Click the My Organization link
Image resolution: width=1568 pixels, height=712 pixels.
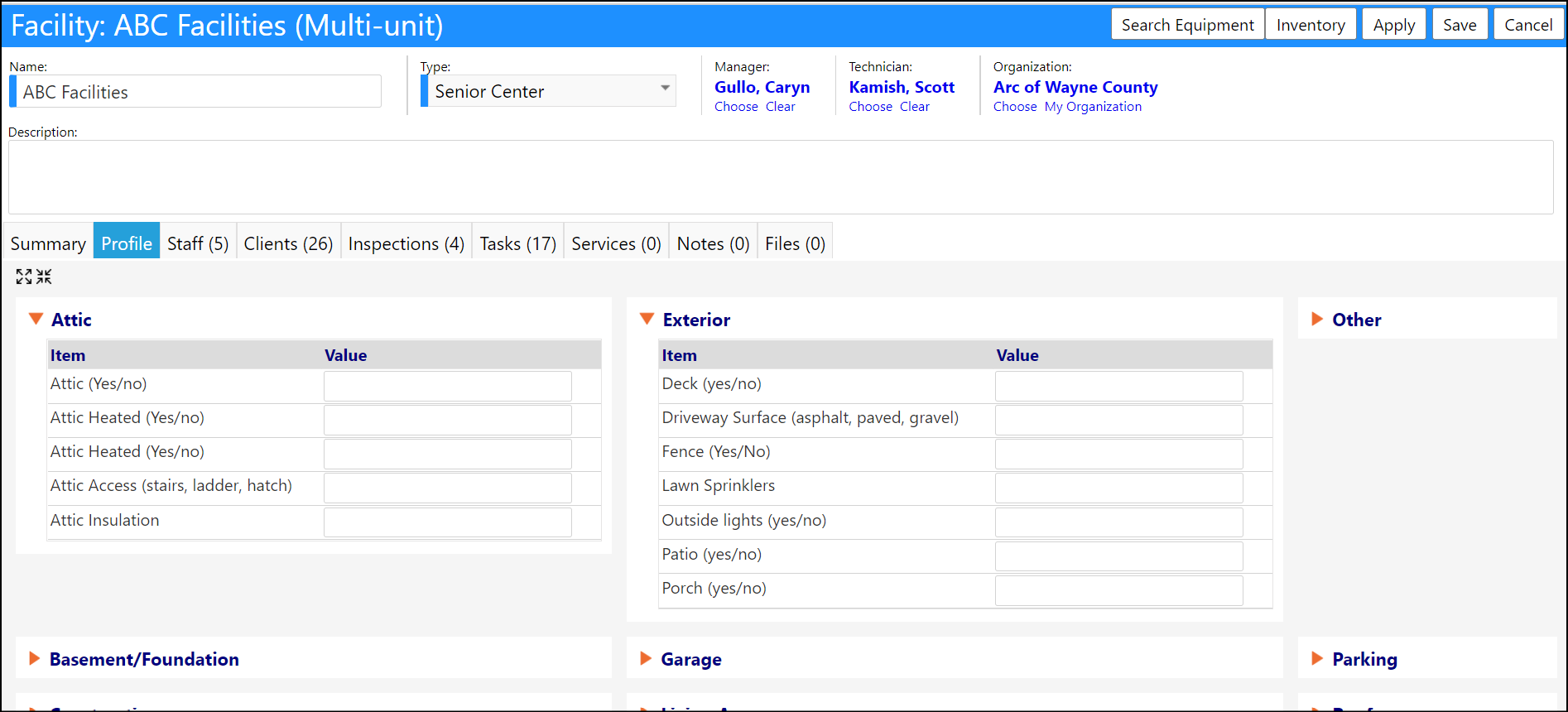coord(1093,107)
